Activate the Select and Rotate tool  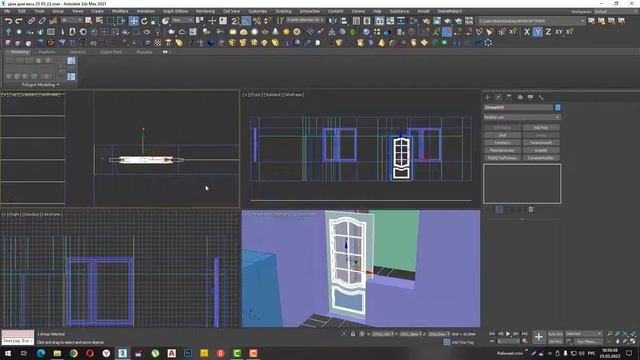pyautogui.click(x=144, y=21)
